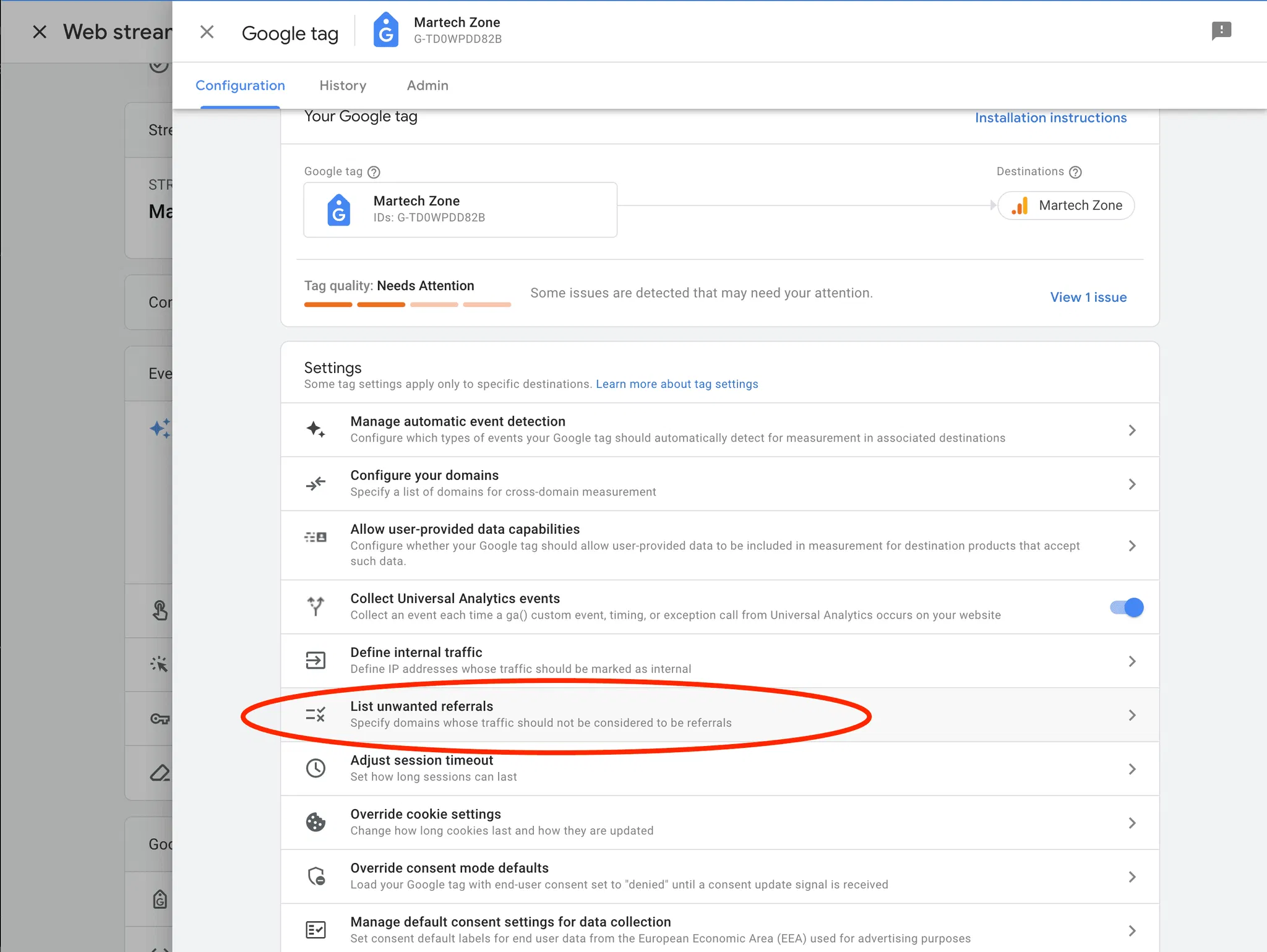Click the Configure your domains arrows icon

point(316,483)
